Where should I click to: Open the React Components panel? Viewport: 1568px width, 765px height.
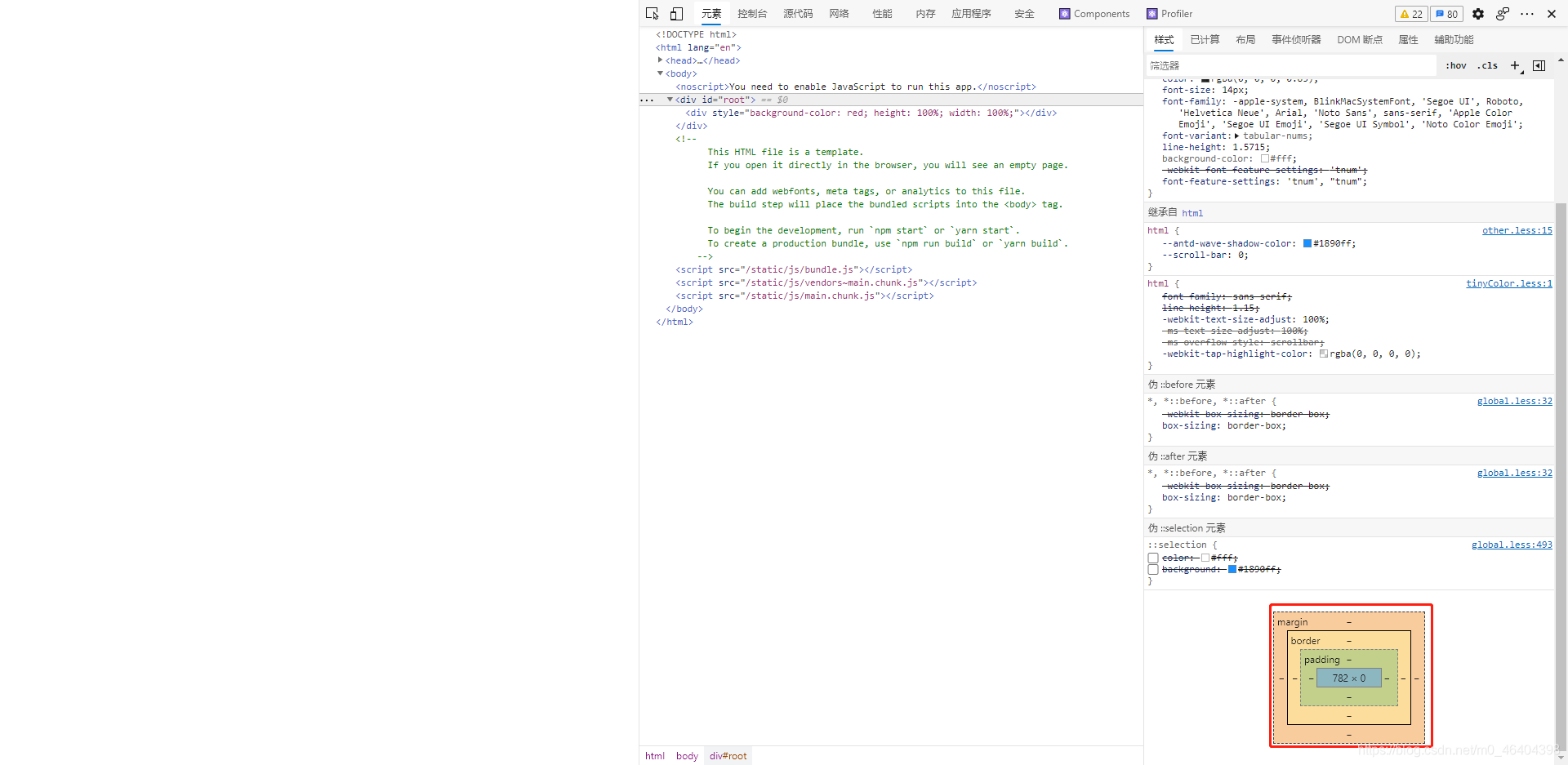coord(1094,14)
